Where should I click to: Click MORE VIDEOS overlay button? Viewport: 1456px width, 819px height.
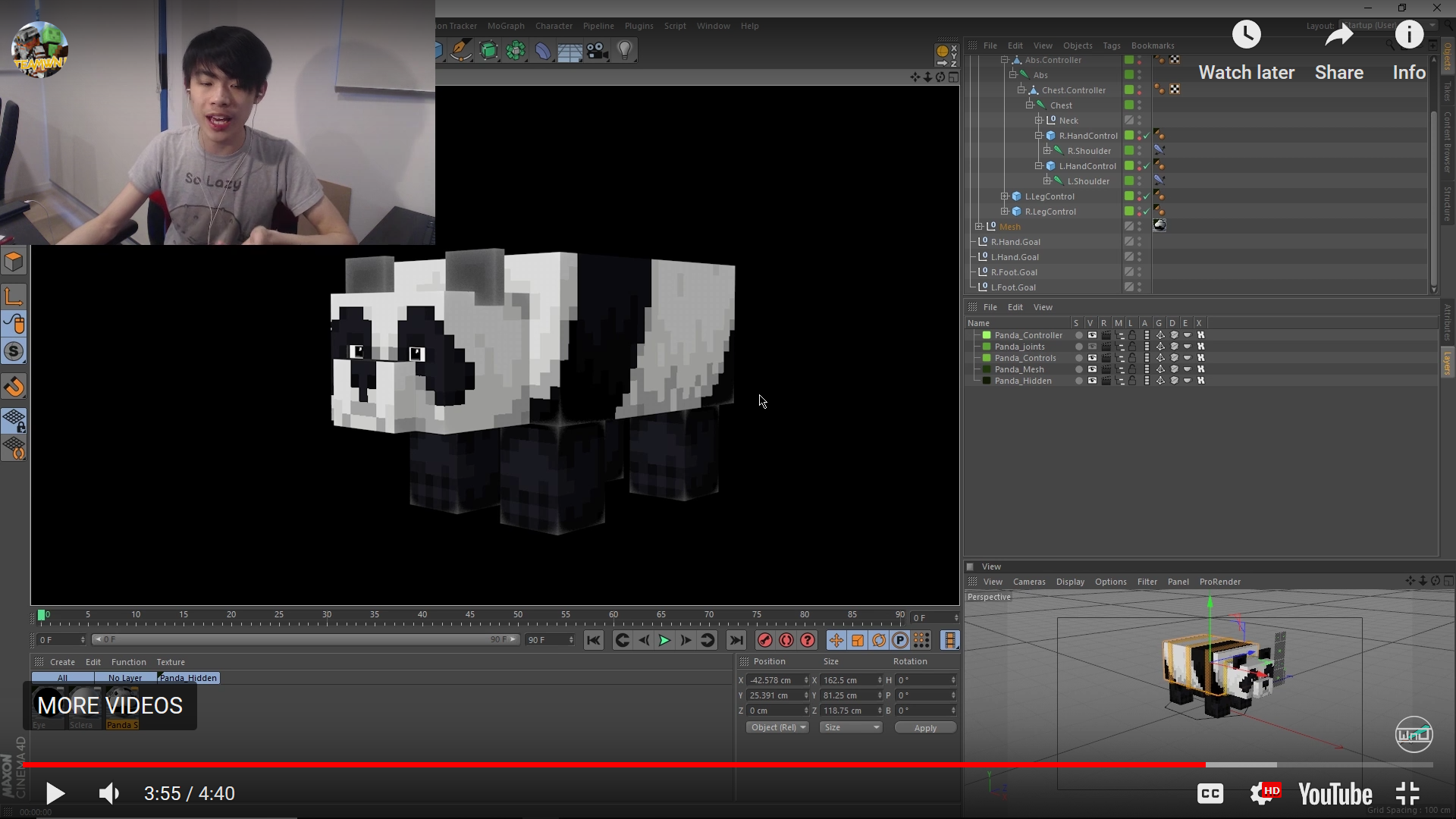coord(110,706)
